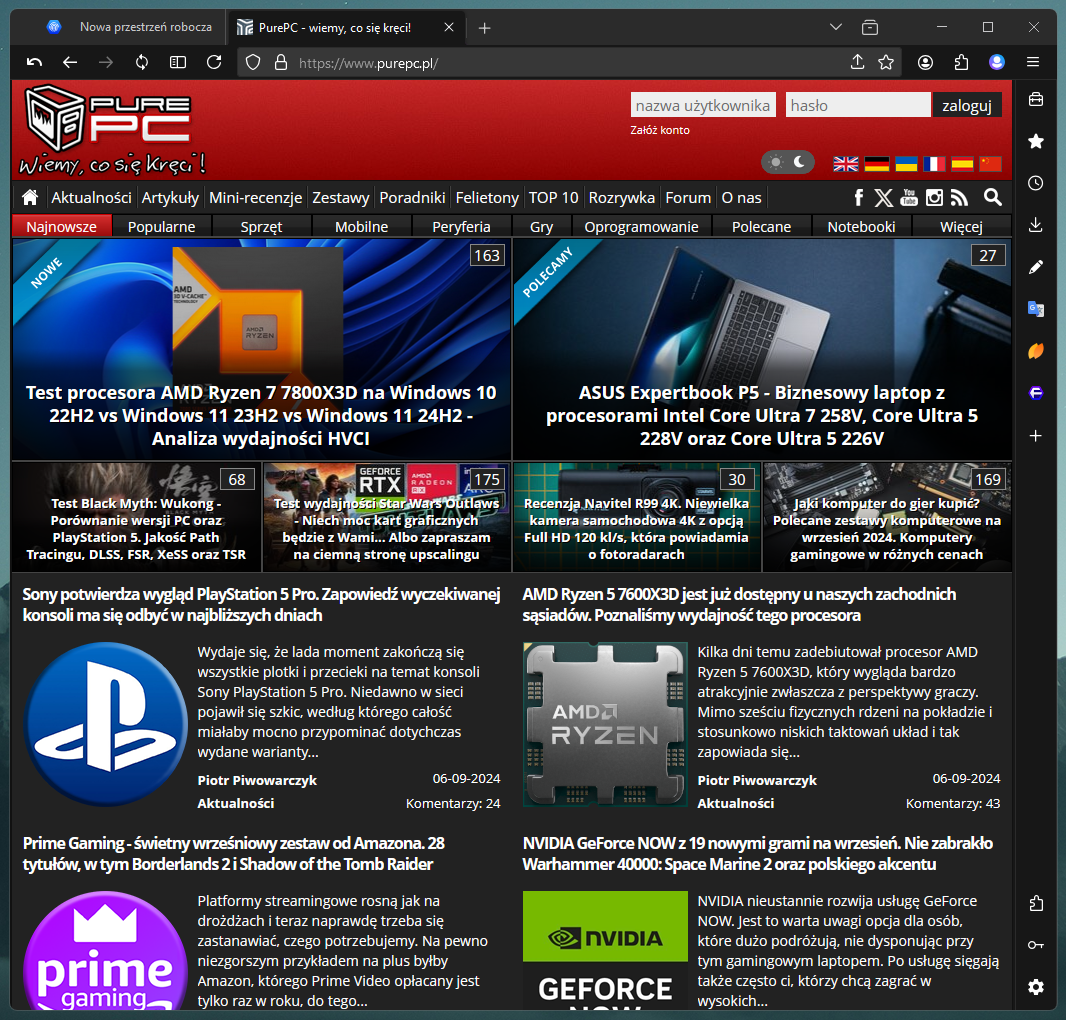Open the sidebar settings gear icon

tap(1036, 987)
